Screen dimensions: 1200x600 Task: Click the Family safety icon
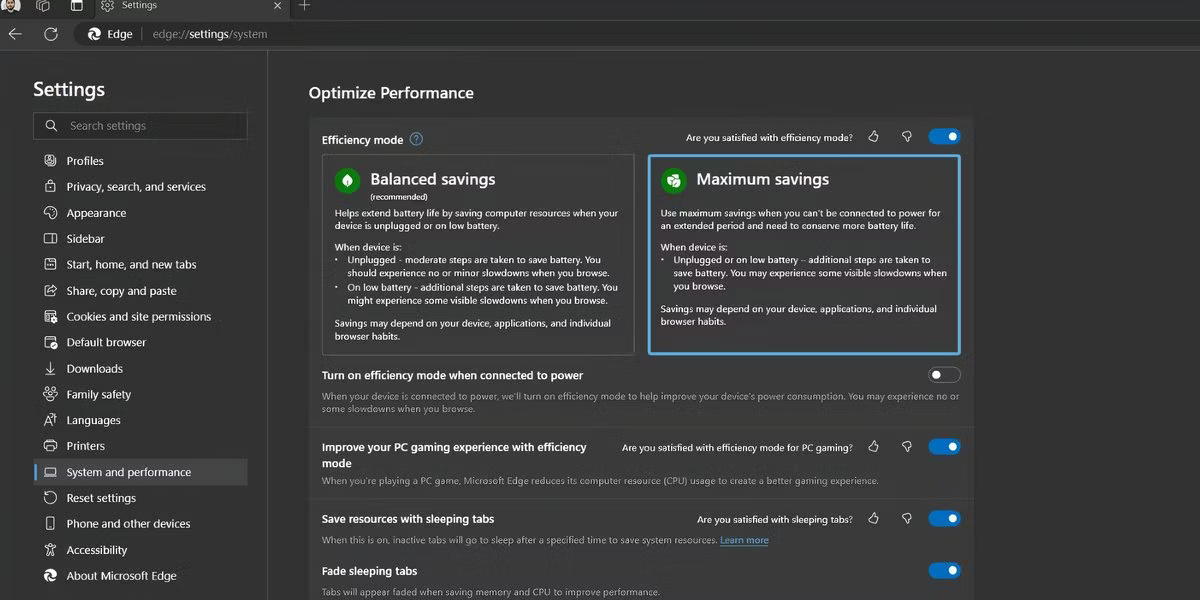pos(50,394)
